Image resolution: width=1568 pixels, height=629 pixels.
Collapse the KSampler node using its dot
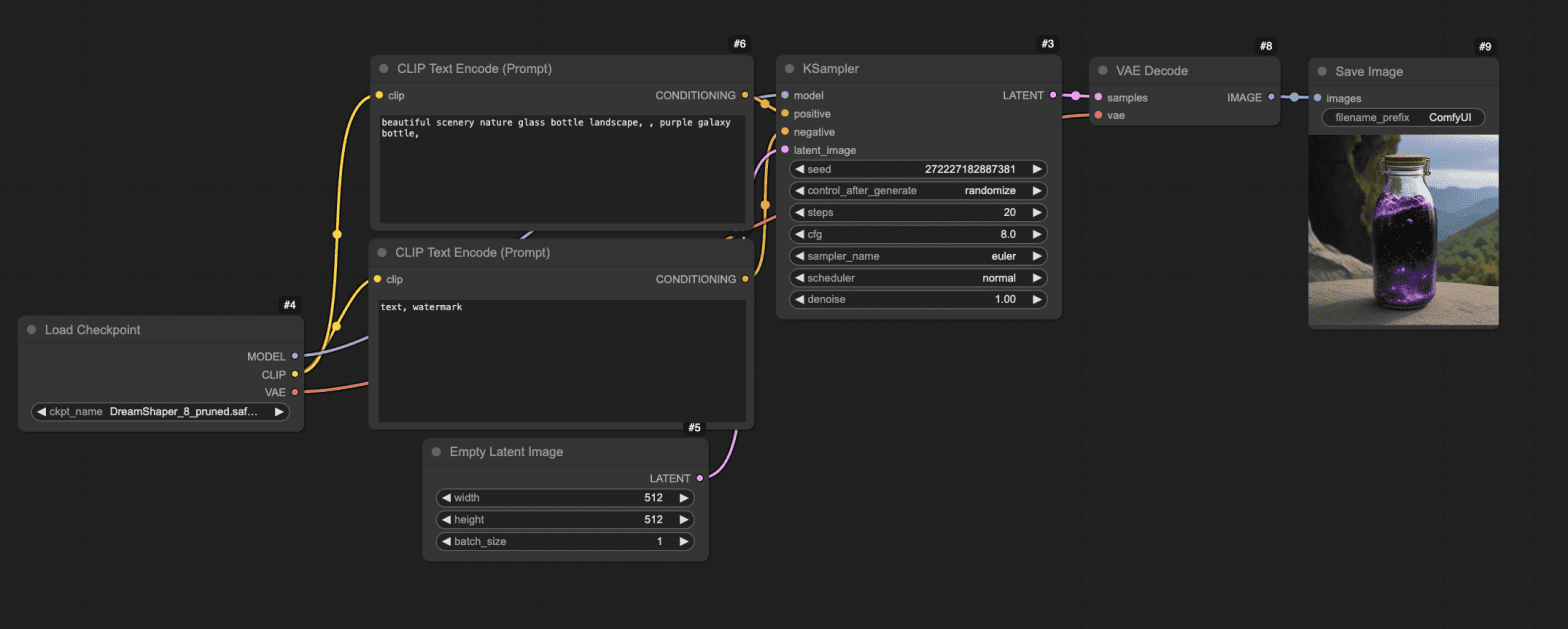click(789, 69)
